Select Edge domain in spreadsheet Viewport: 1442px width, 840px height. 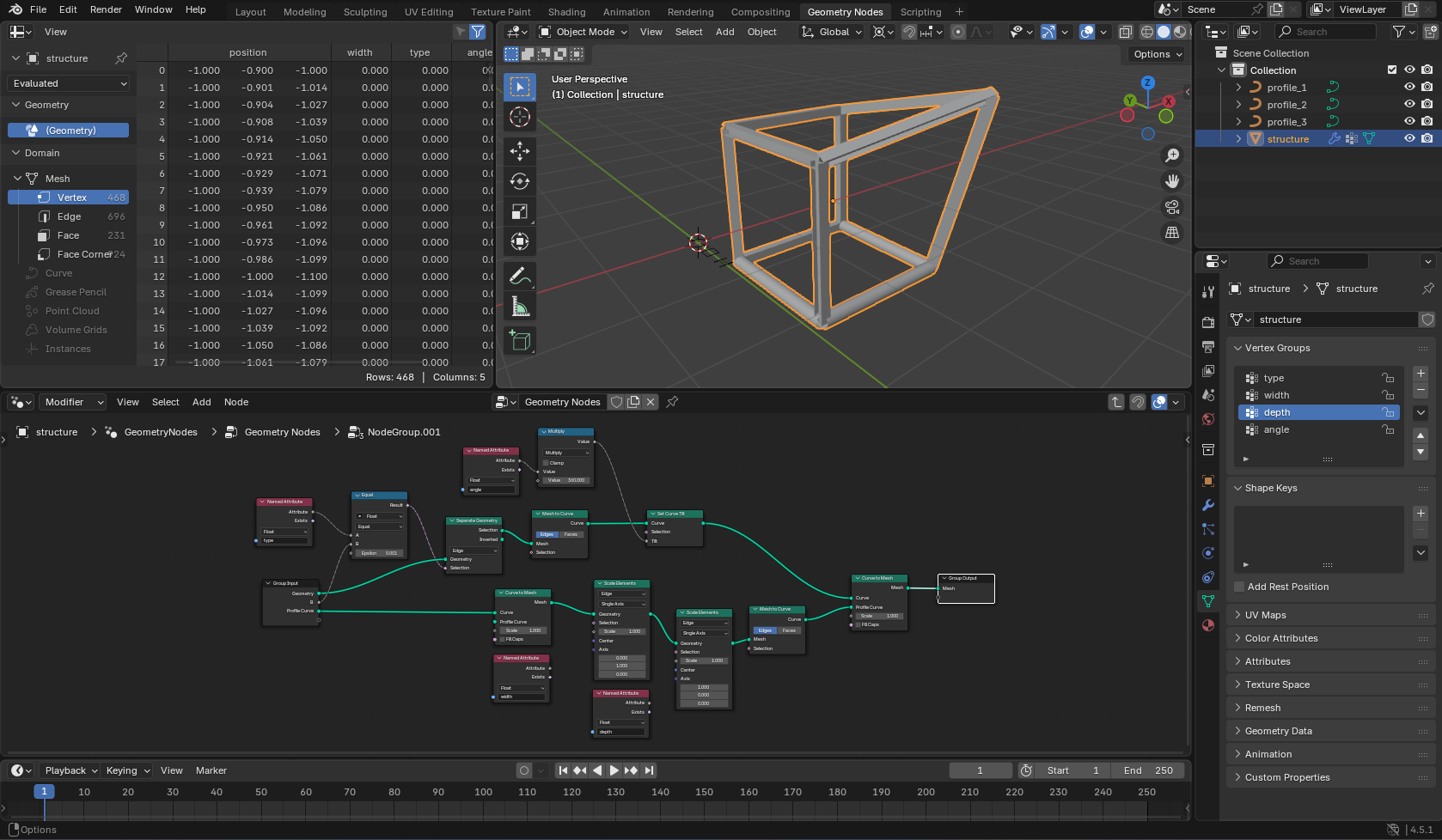click(x=69, y=216)
